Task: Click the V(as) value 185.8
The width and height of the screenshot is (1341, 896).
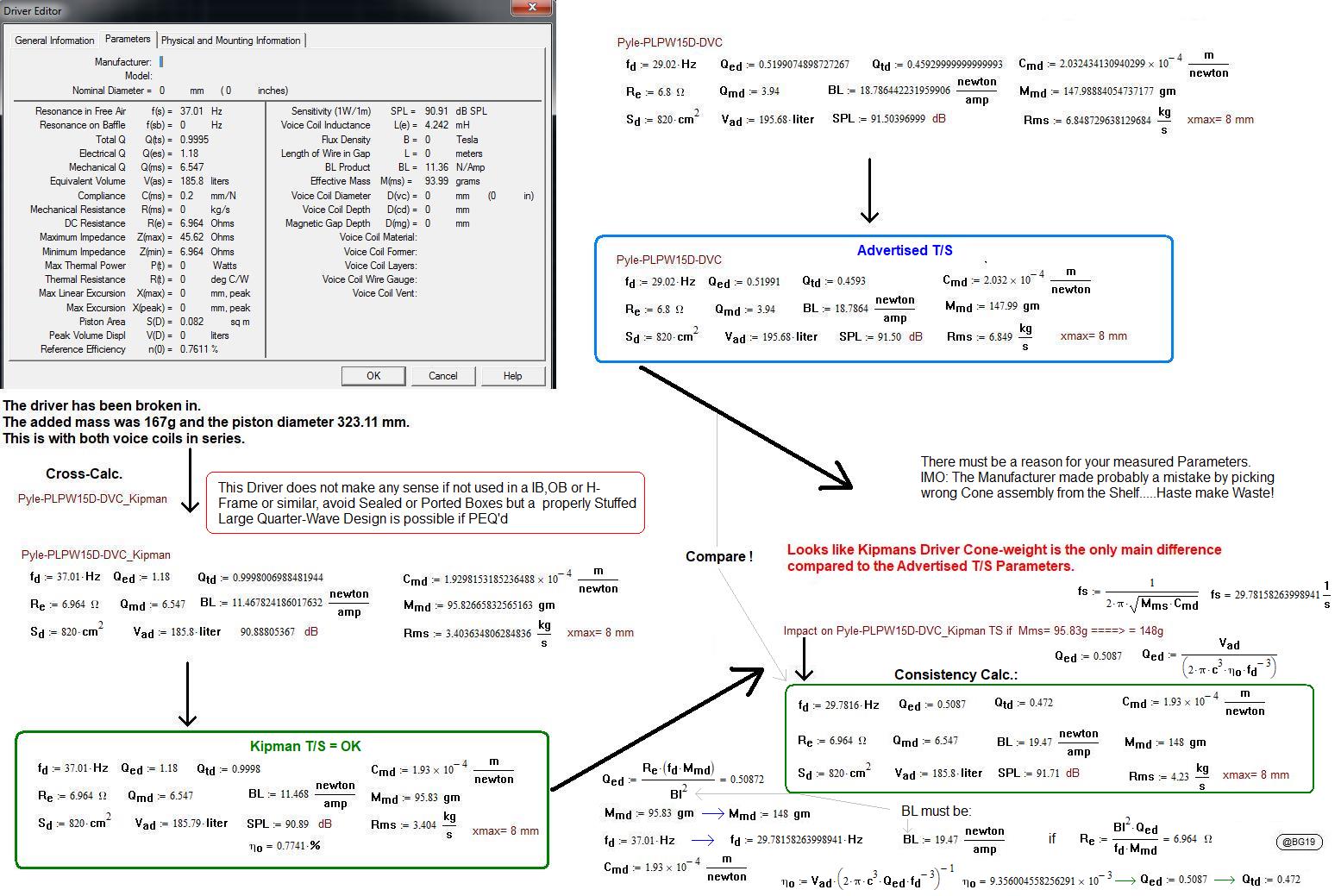Action: click(x=192, y=181)
